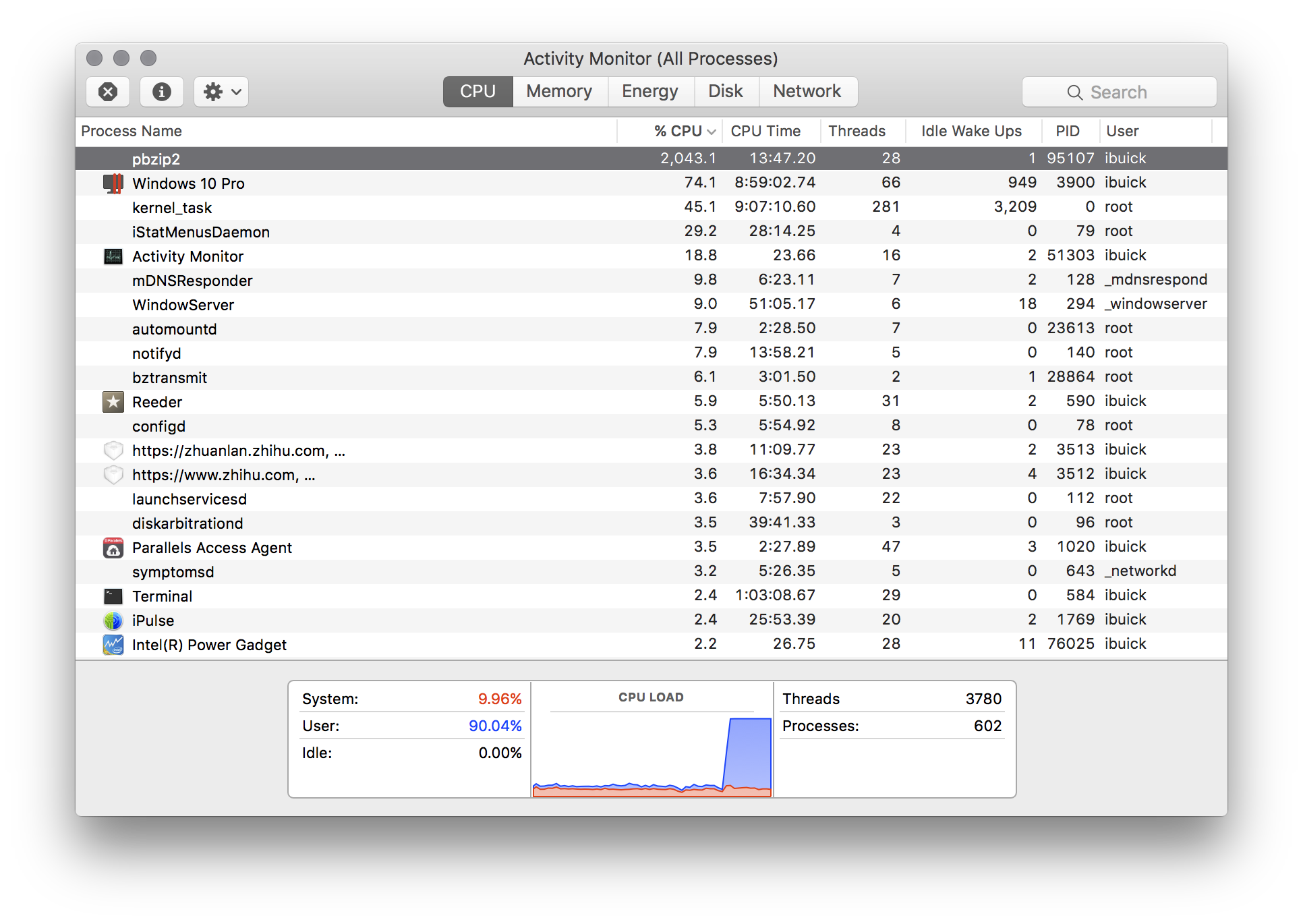The height and width of the screenshot is (924, 1303).
Task: Click the _mdnsrespond user cell
Action: click(x=1156, y=279)
